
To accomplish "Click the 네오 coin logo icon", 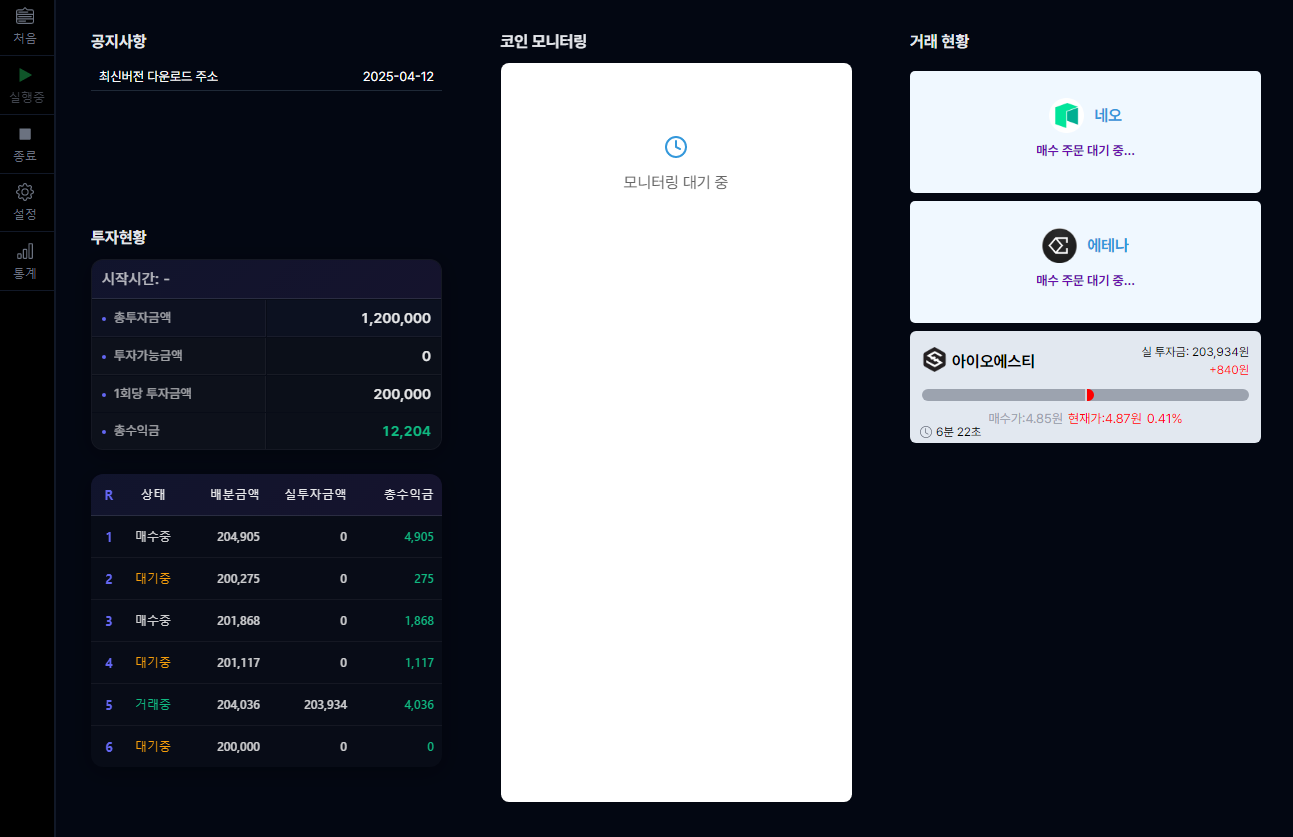I will [x=1067, y=116].
